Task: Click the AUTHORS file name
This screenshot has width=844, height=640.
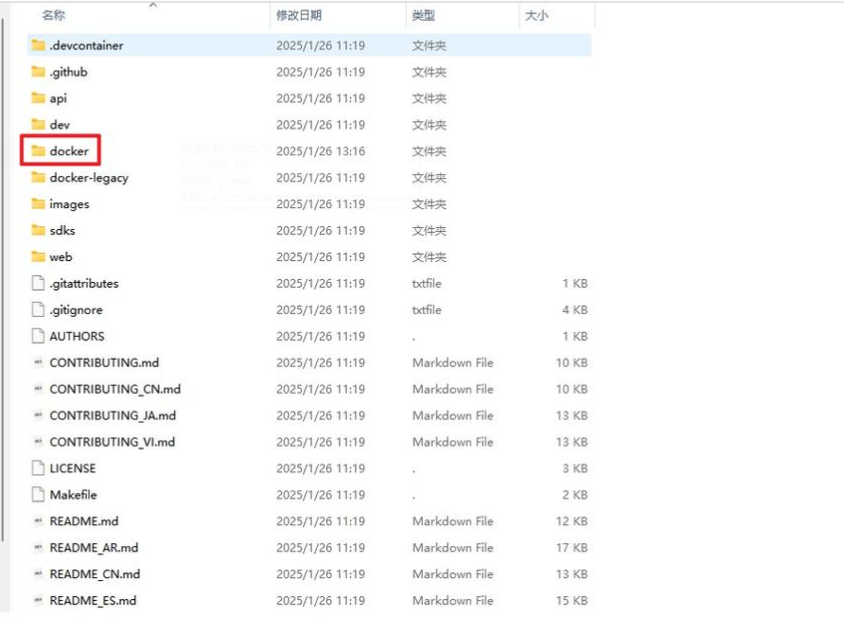Action: click(77, 336)
